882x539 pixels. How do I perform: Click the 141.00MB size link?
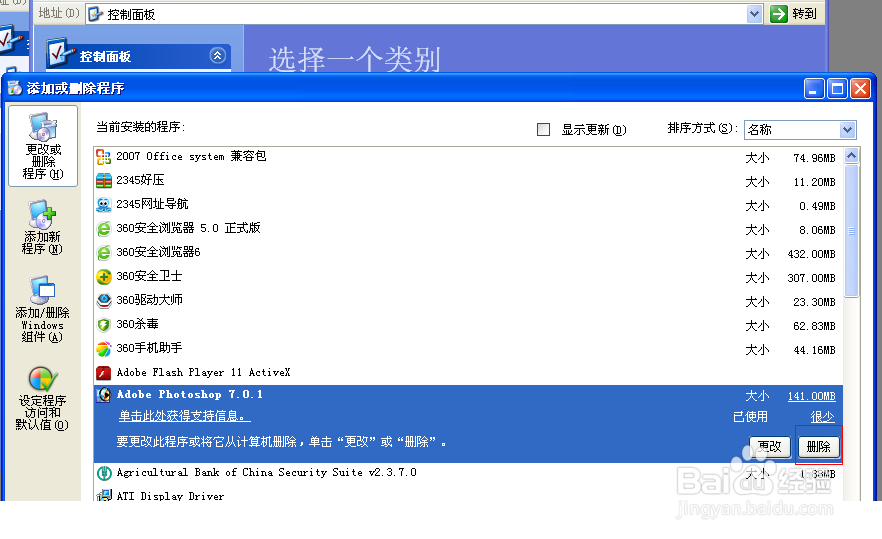click(811, 396)
